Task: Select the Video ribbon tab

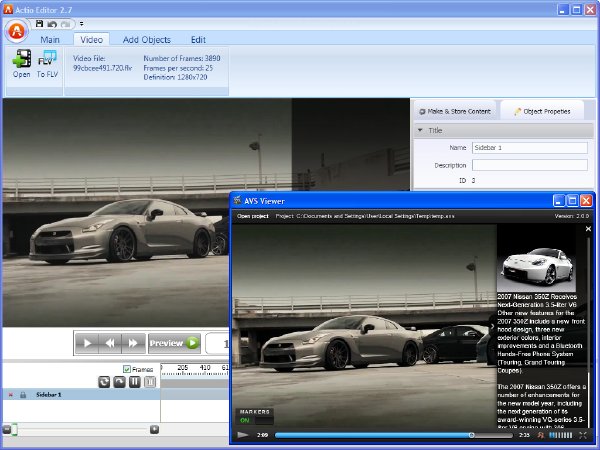Action: pyautogui.click(x=91, y=39)
